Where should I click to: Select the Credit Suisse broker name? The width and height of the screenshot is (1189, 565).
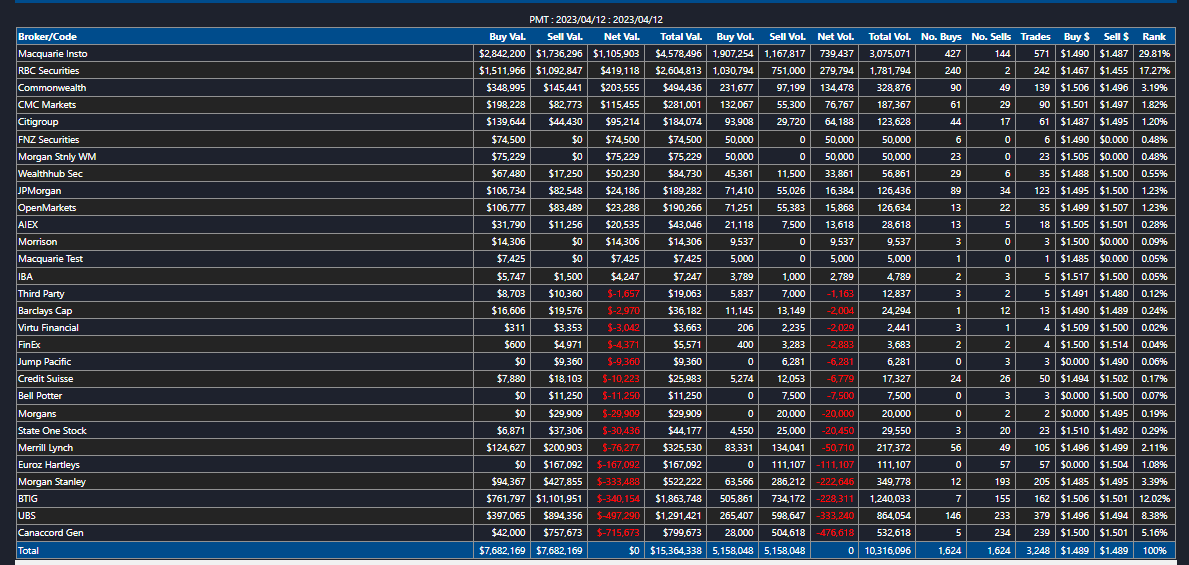tap(45, 378)
